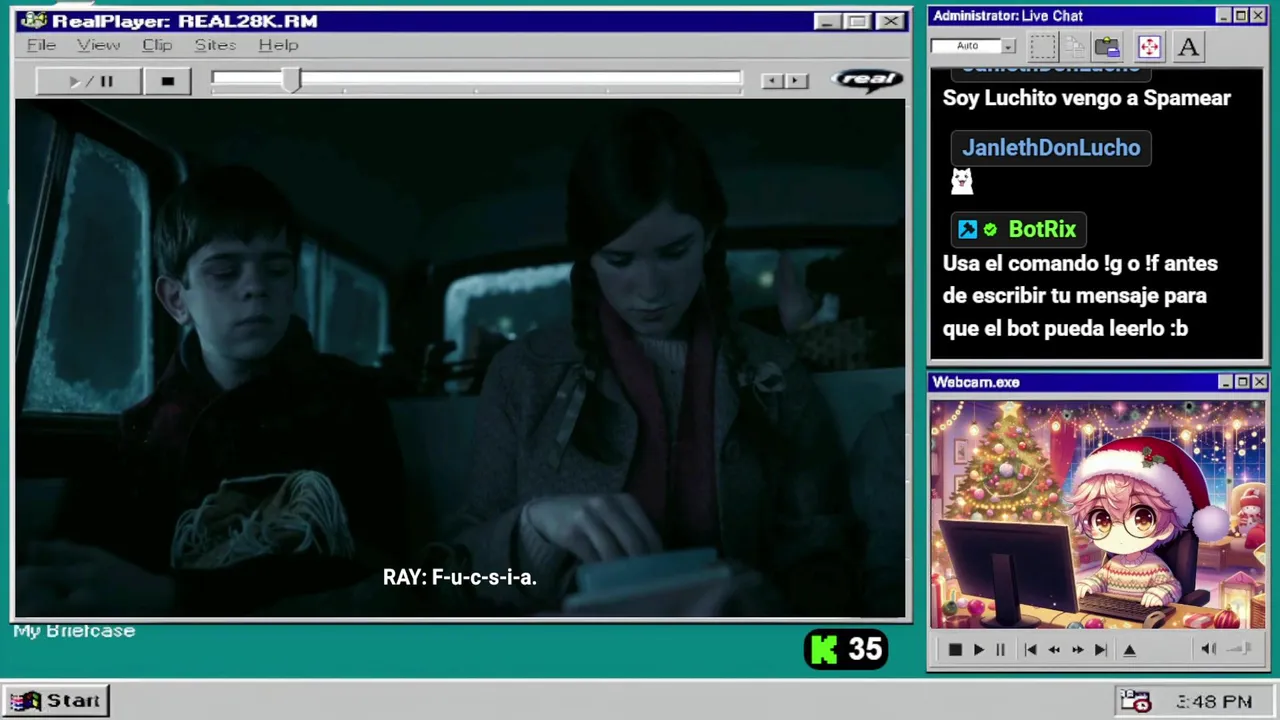Click the rewind button in Webcam.exe
Image resolution: width=1280 pixels, height=720 pixels.
point(1053,650)
